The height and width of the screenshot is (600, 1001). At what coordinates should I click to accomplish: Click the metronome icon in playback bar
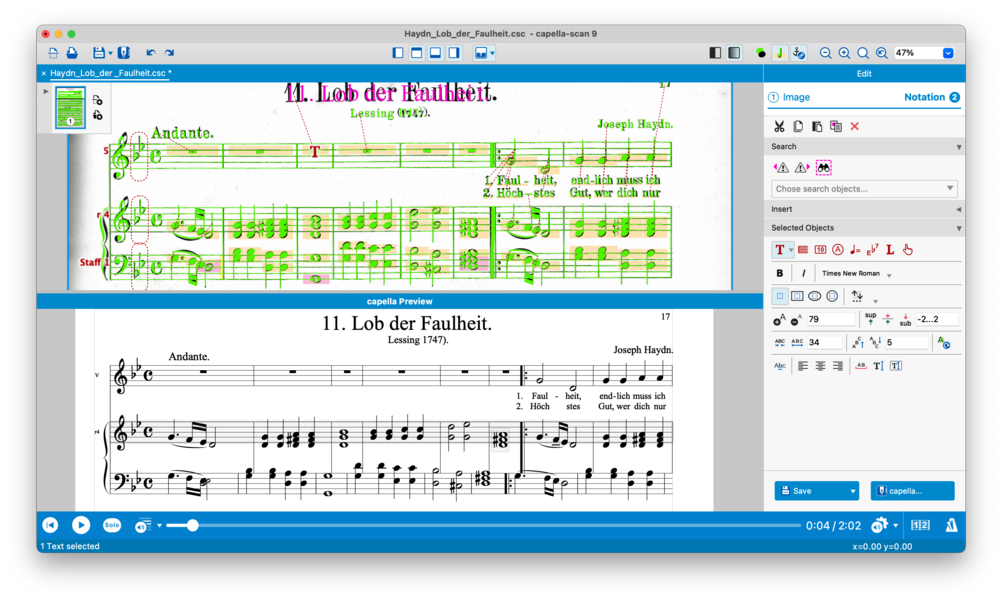pyautogui.click(x=951, y=525)
